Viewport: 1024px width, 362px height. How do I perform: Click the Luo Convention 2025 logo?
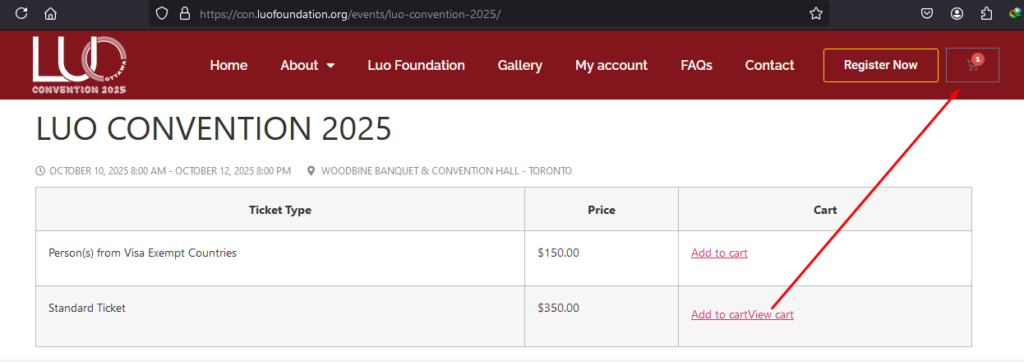pos(80,65)
